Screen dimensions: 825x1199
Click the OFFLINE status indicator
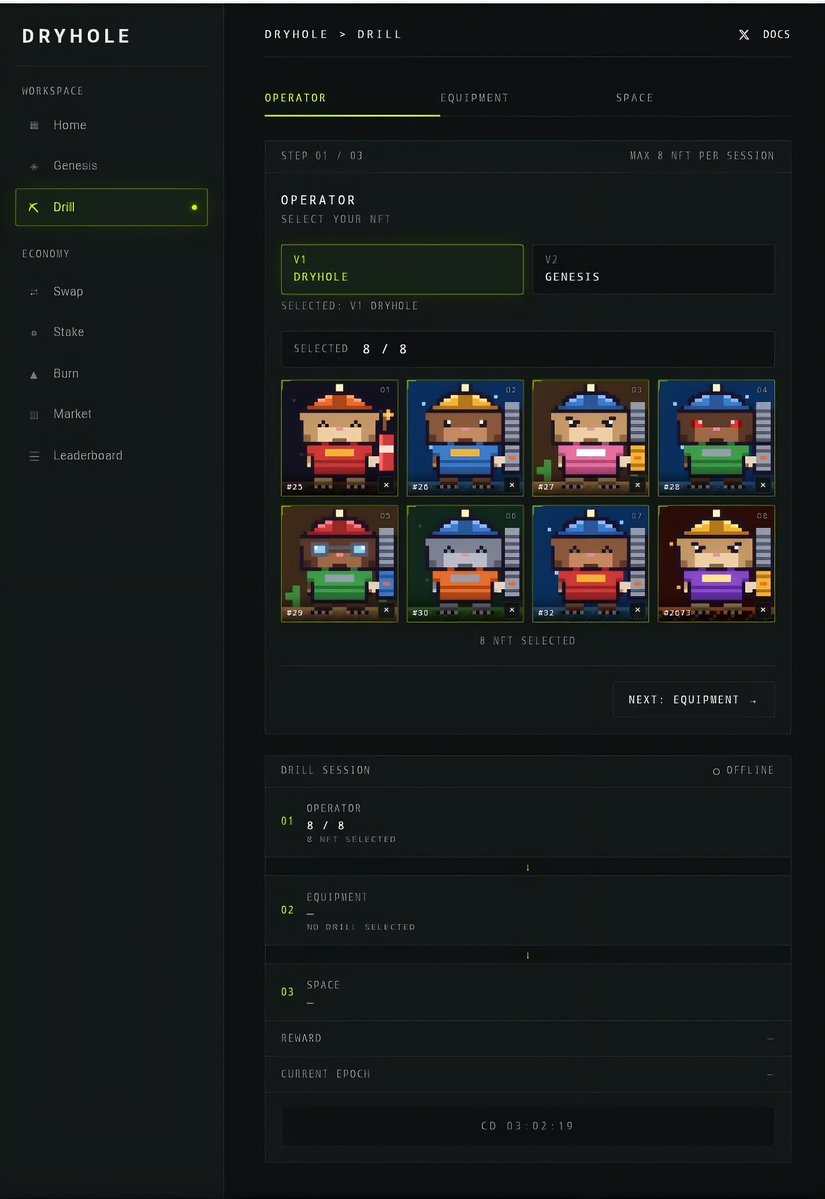pyautogui.click(x=743, y=771)
